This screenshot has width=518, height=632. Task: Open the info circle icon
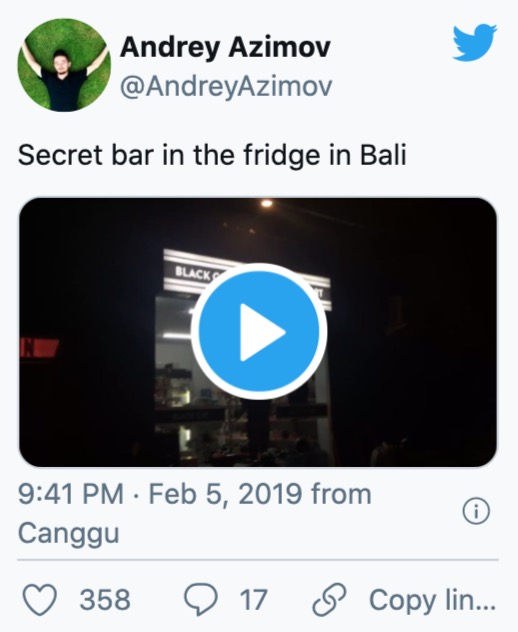pyautogui.click(x=476, y=511)
